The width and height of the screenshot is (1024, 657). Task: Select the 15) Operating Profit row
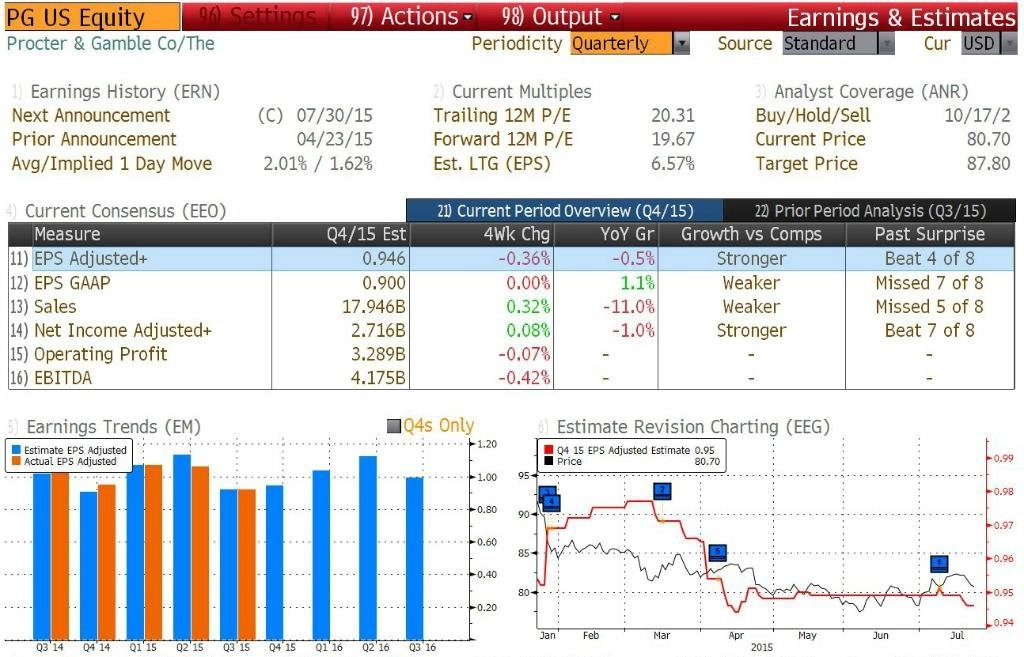tap(511, 354)
